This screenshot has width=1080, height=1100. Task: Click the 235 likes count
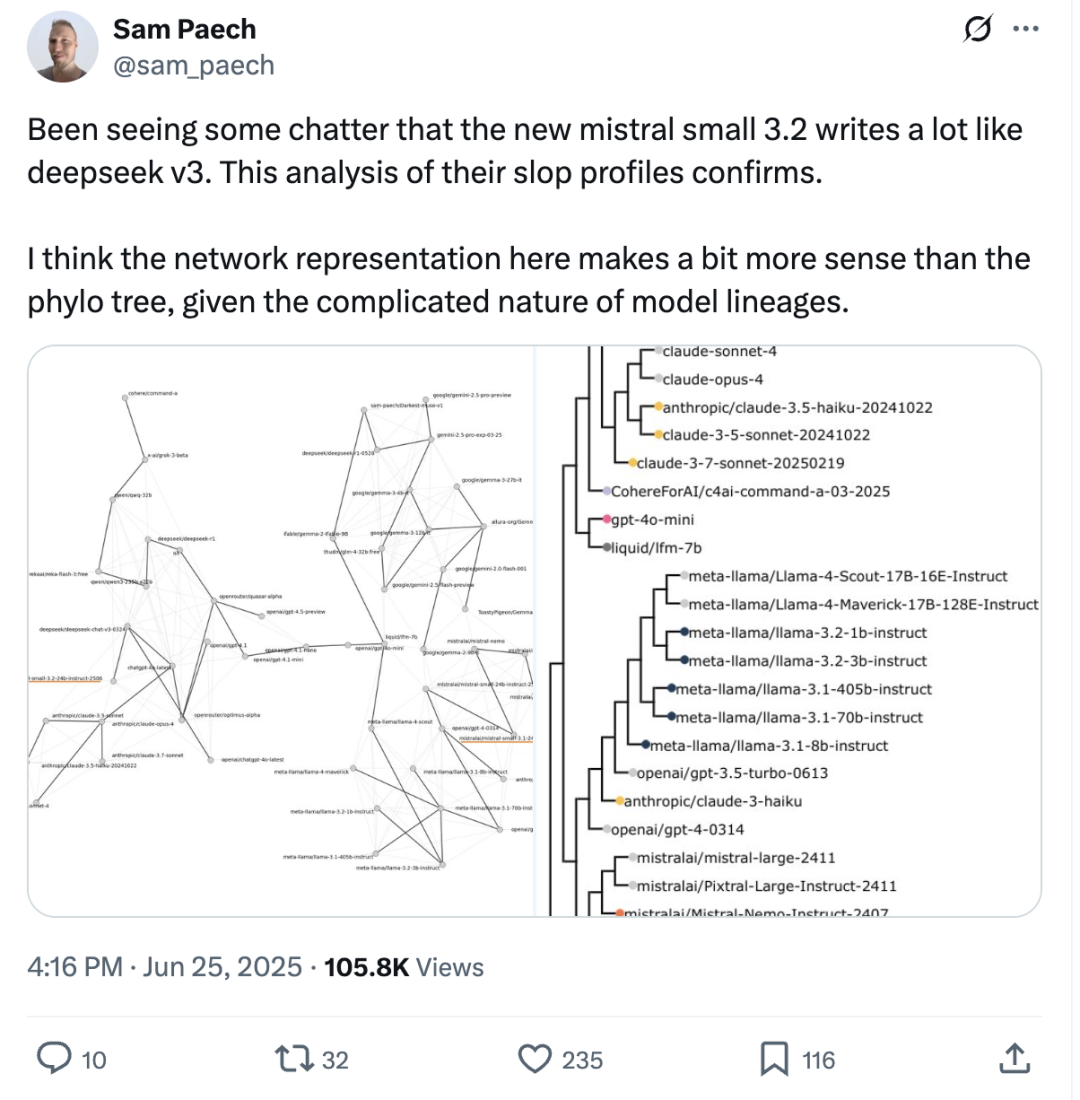click(582, 1059)
